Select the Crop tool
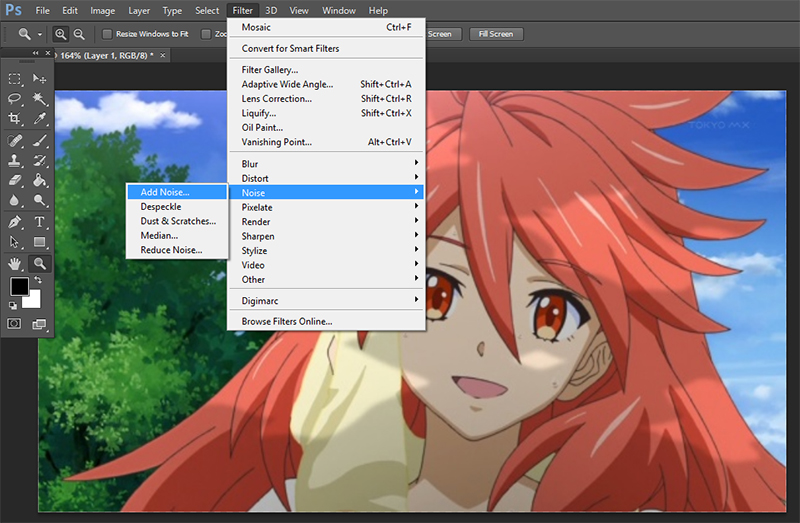The height and width of the screenshot is (523, 800). click(x=15, y=119)
